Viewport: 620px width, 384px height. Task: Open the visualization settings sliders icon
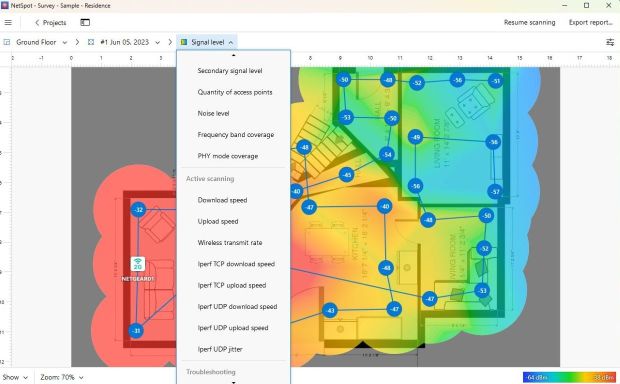tap(610, 42)
